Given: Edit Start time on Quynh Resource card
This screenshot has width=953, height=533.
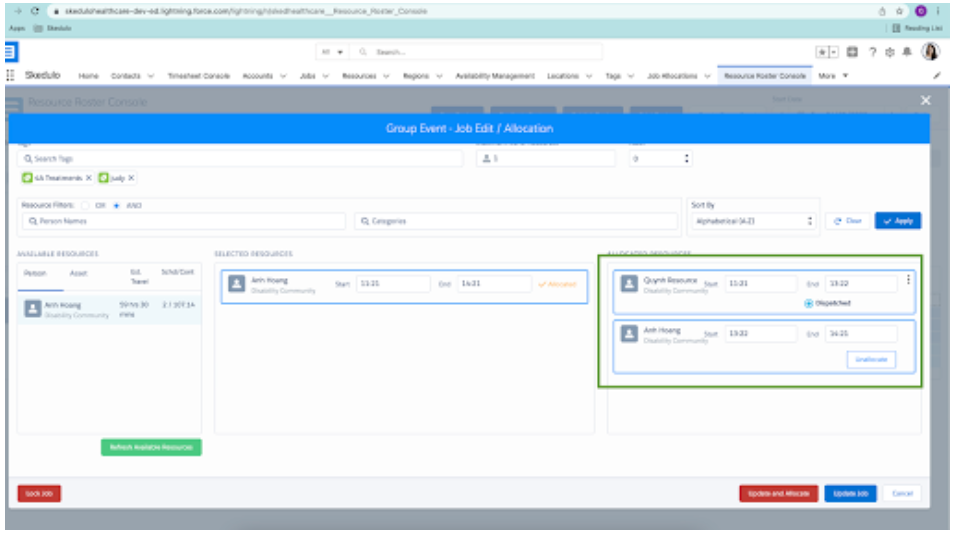Looking at the screenshot, I should [x=760, y=284].
